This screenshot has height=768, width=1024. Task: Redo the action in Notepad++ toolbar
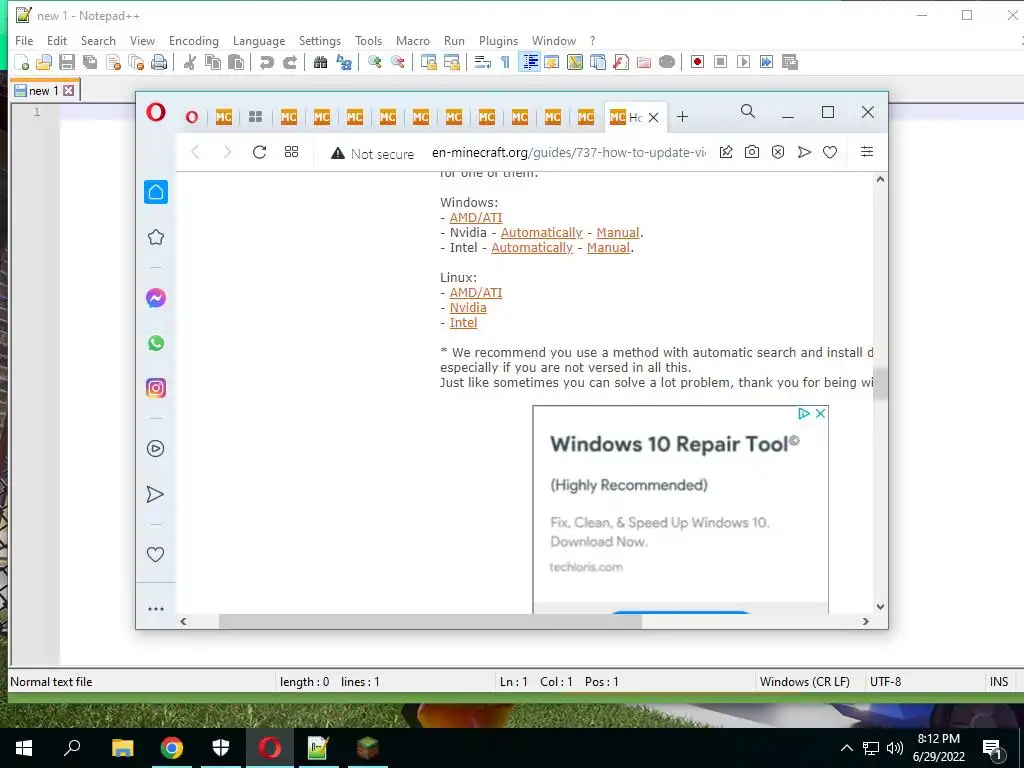click(289, 62)
